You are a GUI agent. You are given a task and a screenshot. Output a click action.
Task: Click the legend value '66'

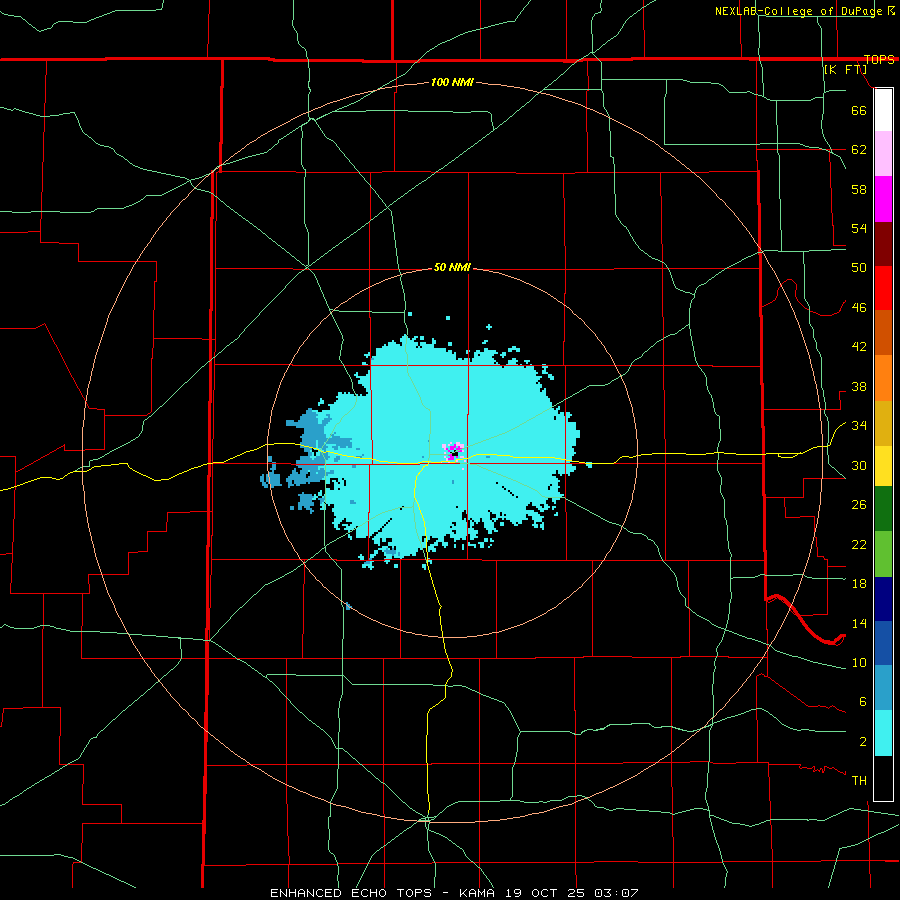pyautogui.click(x=859, y=110)
